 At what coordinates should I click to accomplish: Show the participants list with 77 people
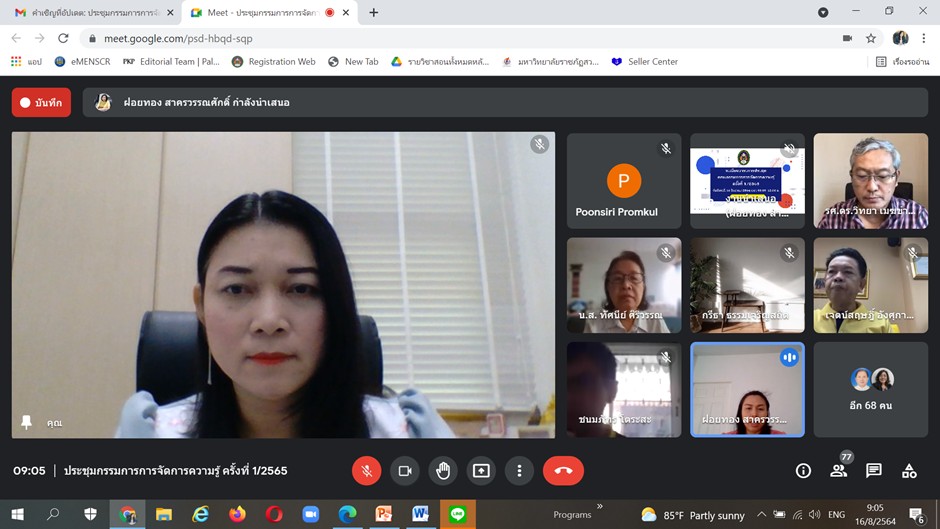coord(839,471)
